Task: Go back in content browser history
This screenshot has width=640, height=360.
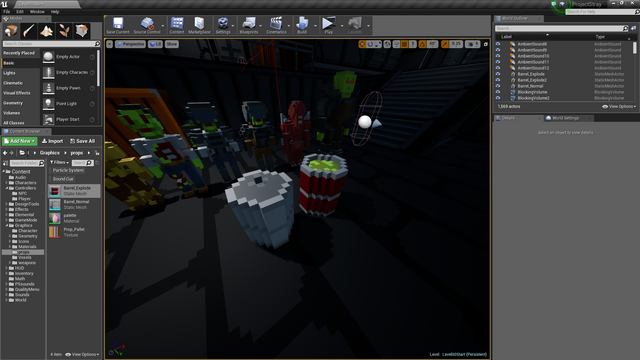Action: [x=5, y=153]
